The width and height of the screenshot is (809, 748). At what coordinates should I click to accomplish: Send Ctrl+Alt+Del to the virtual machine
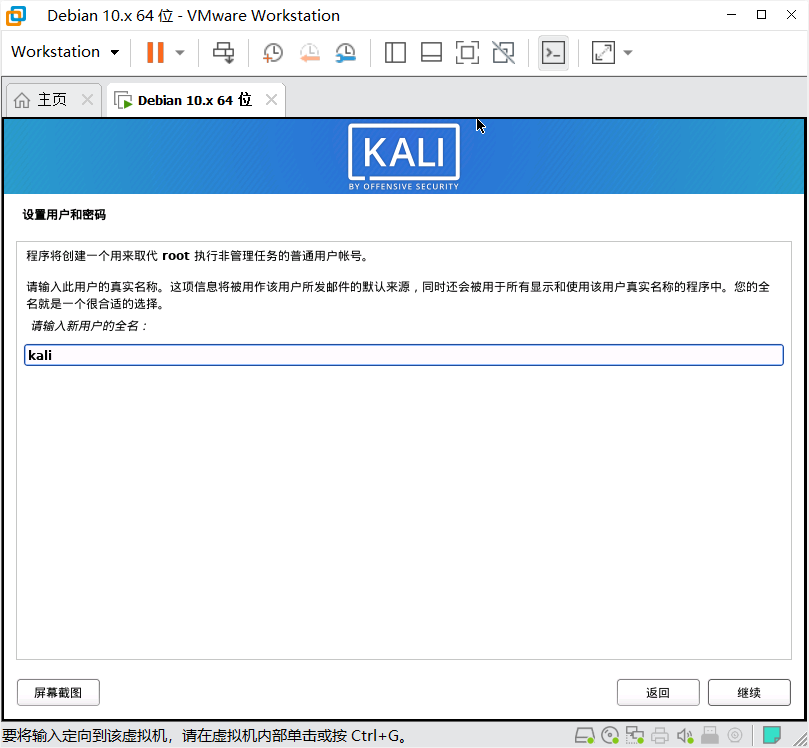click(x=223, y=52)
